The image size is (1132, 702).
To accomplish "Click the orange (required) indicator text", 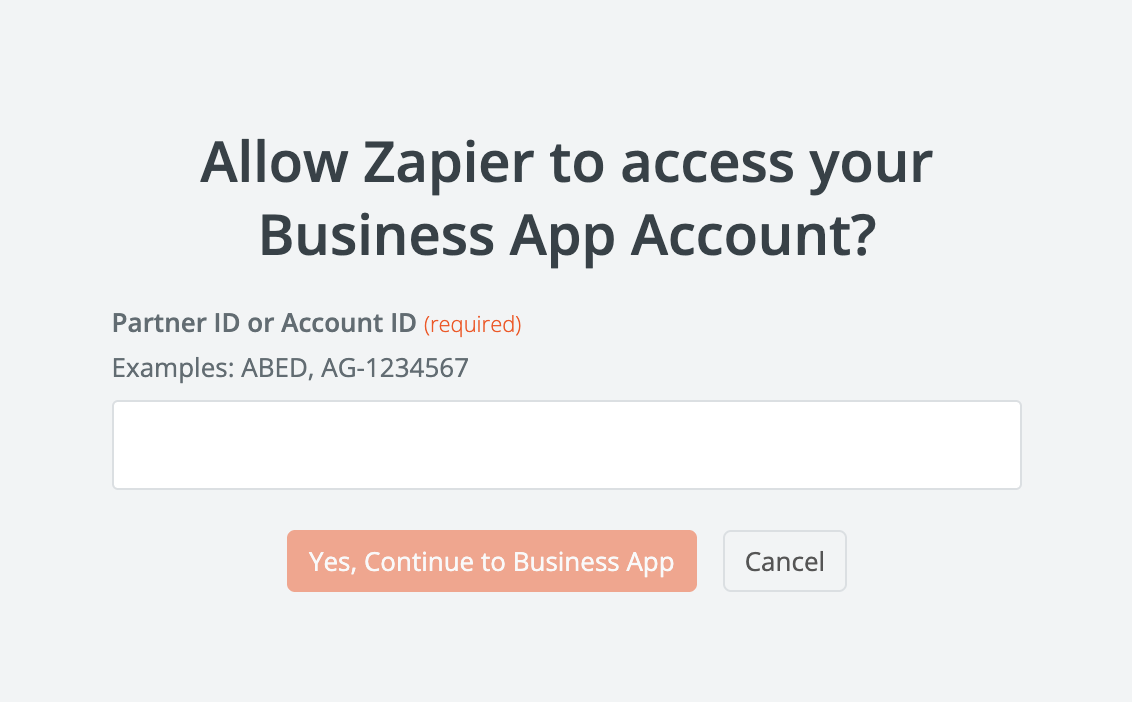I will [x=473, y=324].
